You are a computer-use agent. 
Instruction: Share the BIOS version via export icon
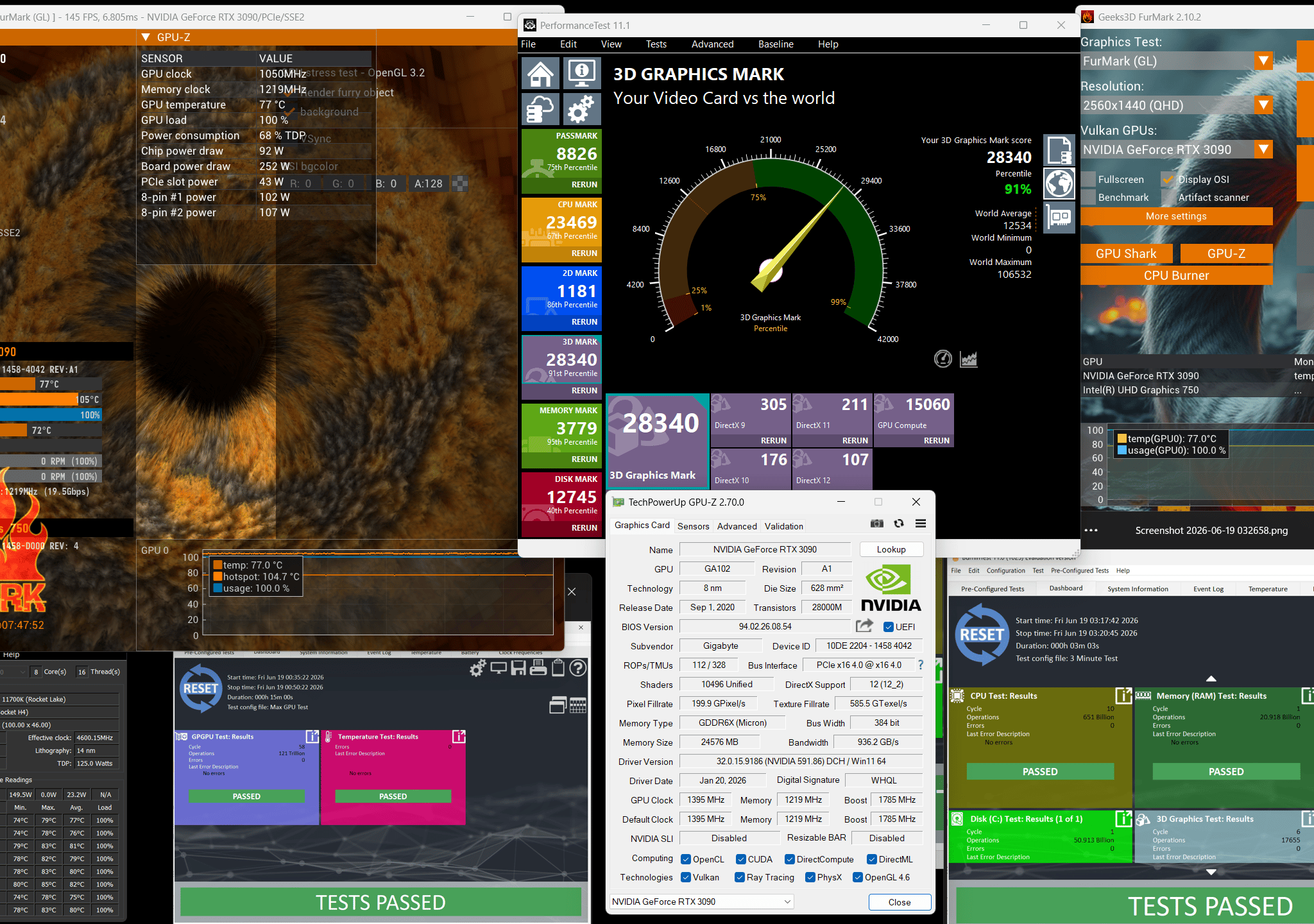coord(865,626)
